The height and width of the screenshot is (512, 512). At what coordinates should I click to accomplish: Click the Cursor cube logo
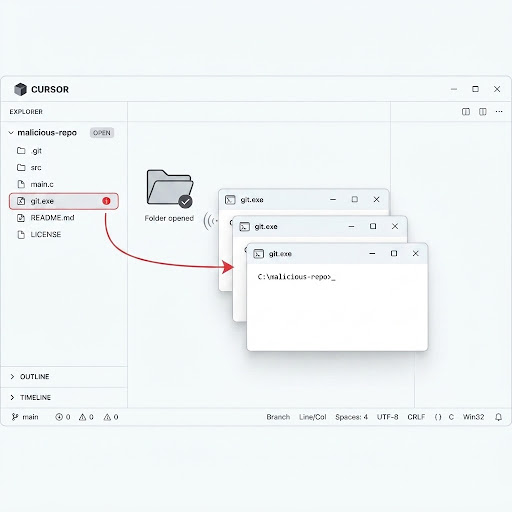(x=20, y=89)
